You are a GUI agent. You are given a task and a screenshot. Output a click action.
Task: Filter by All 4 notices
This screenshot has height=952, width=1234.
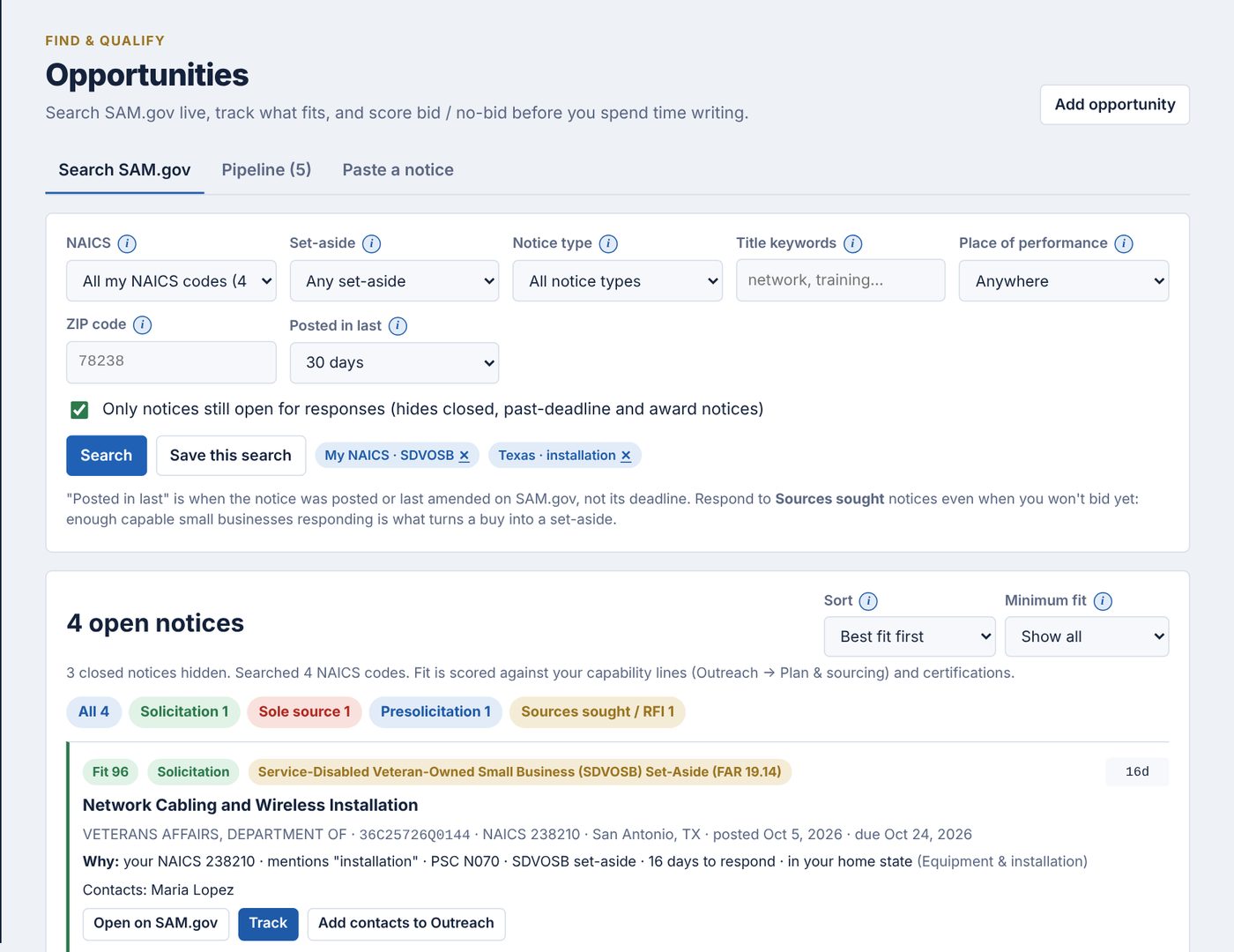click(x=93, y=711)
